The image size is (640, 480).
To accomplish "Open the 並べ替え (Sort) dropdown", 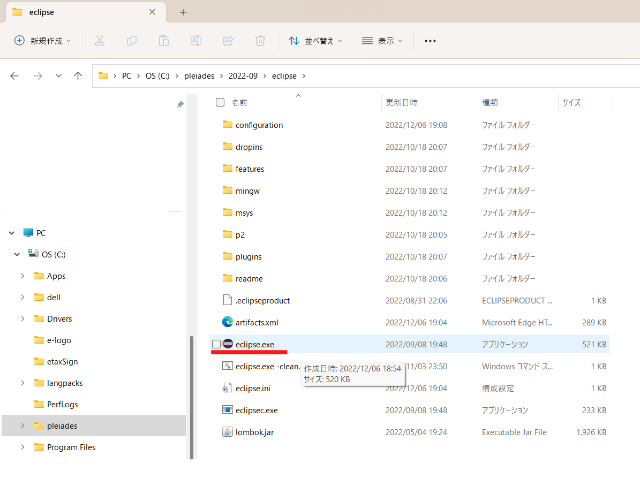I will [315, 41].
